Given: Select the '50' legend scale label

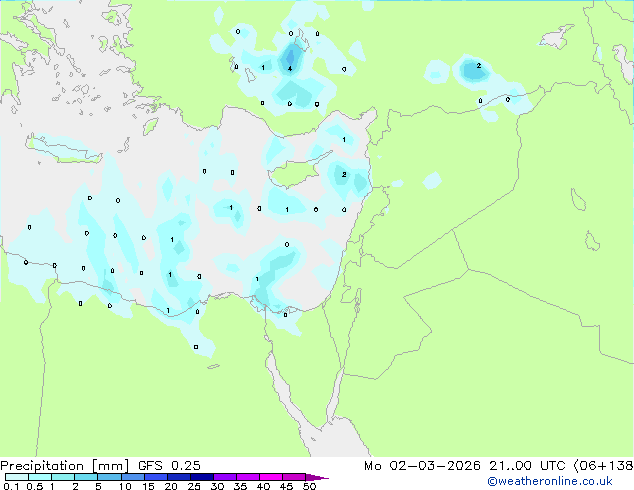Looking at the screenshot, I should click(x=309, y=486).
